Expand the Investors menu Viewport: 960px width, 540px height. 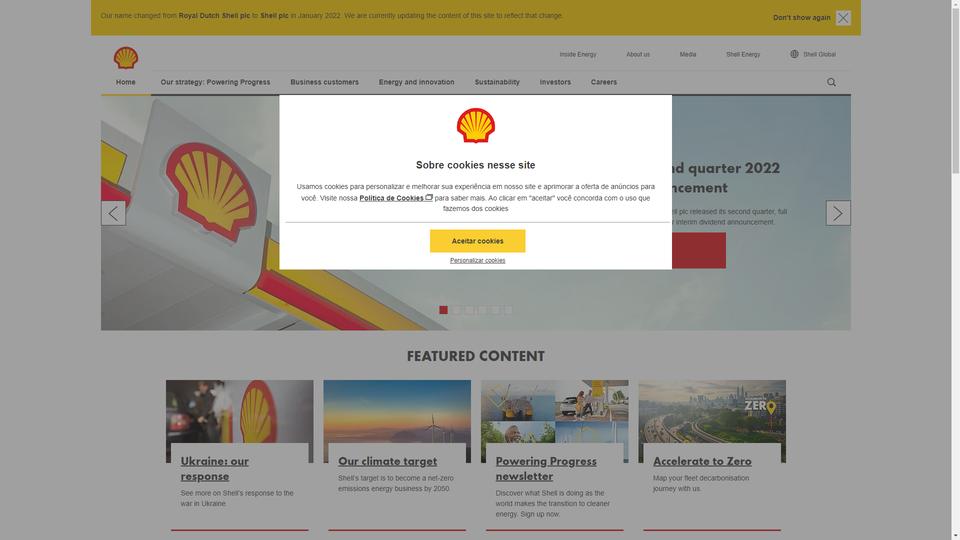555,82
